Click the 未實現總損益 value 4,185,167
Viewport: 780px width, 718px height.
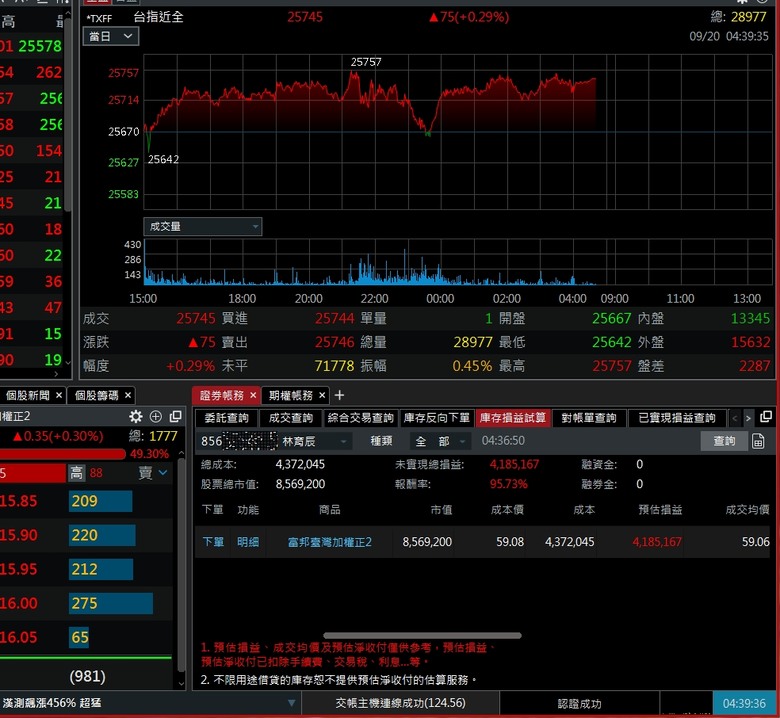click(514, 464)
